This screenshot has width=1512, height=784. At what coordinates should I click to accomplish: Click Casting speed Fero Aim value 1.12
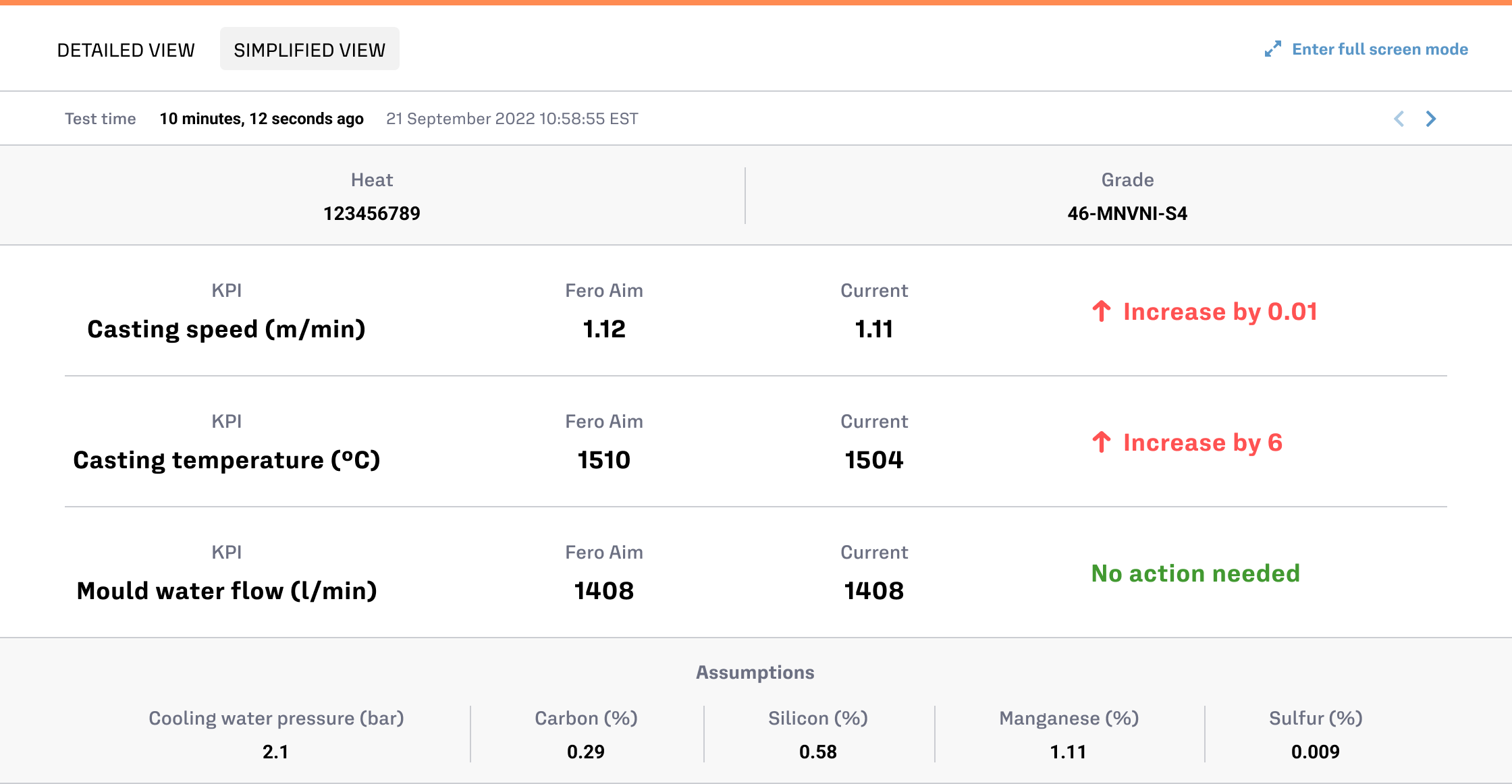click(603, 329)
